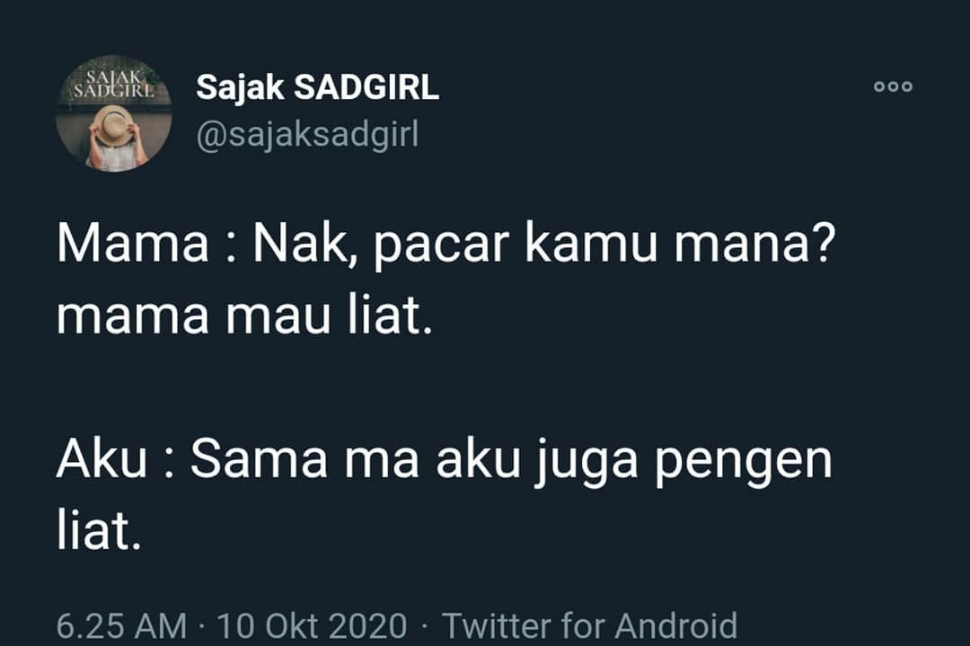Open the three-dot more options menu
This screenshot has height=646, width=970.
(x=893, y=87)
